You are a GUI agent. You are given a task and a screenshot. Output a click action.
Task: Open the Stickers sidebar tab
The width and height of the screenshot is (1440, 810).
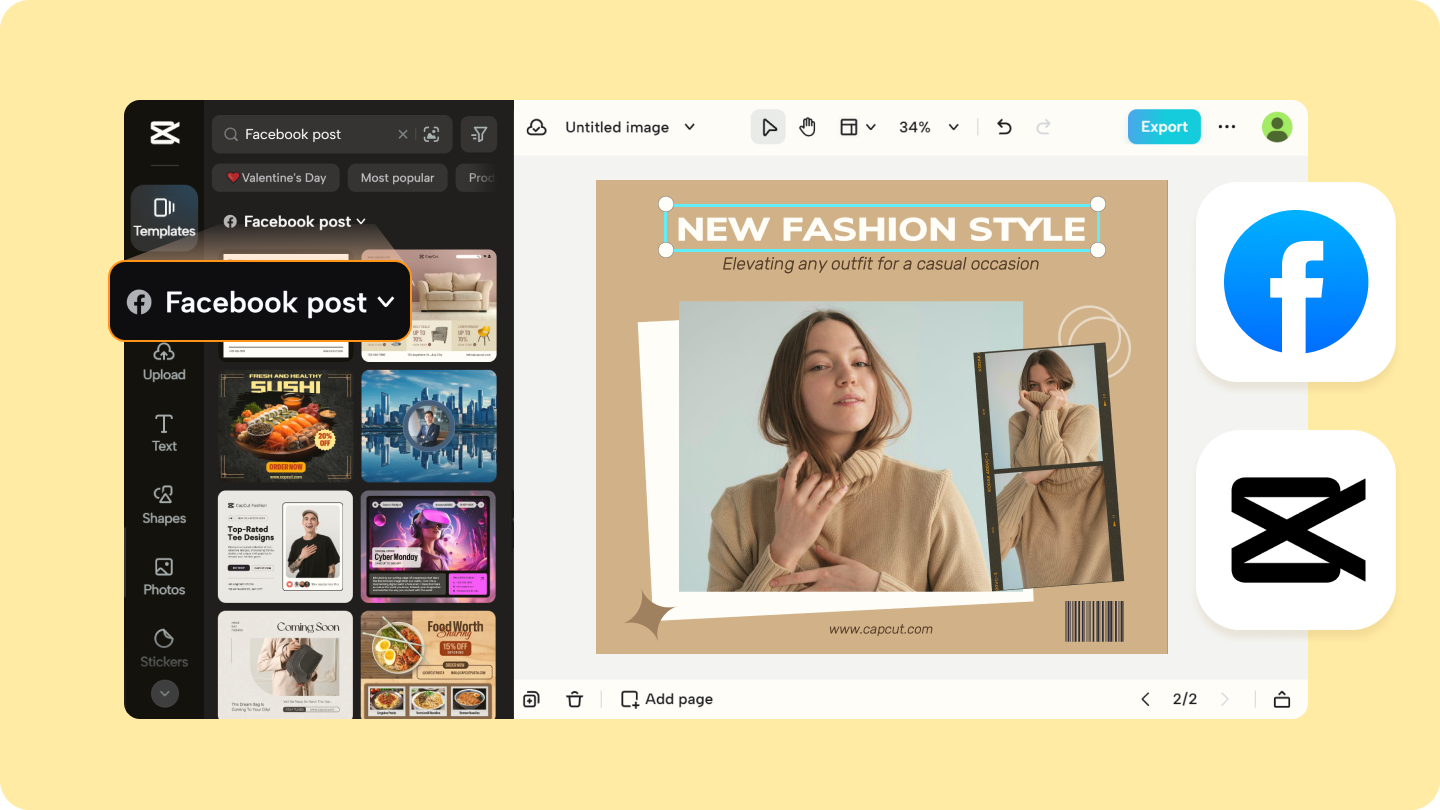click(x=164, y=648)
